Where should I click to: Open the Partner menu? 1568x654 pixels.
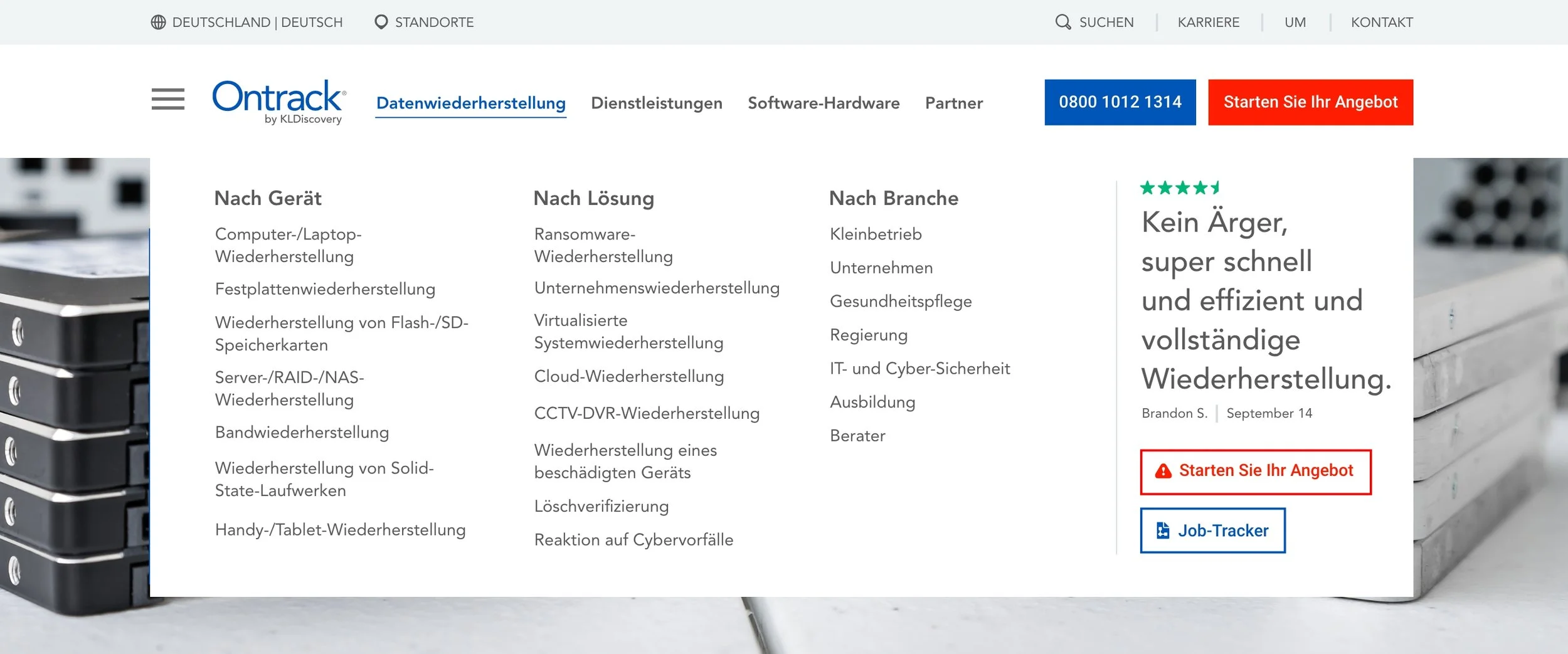coord(953,103)
